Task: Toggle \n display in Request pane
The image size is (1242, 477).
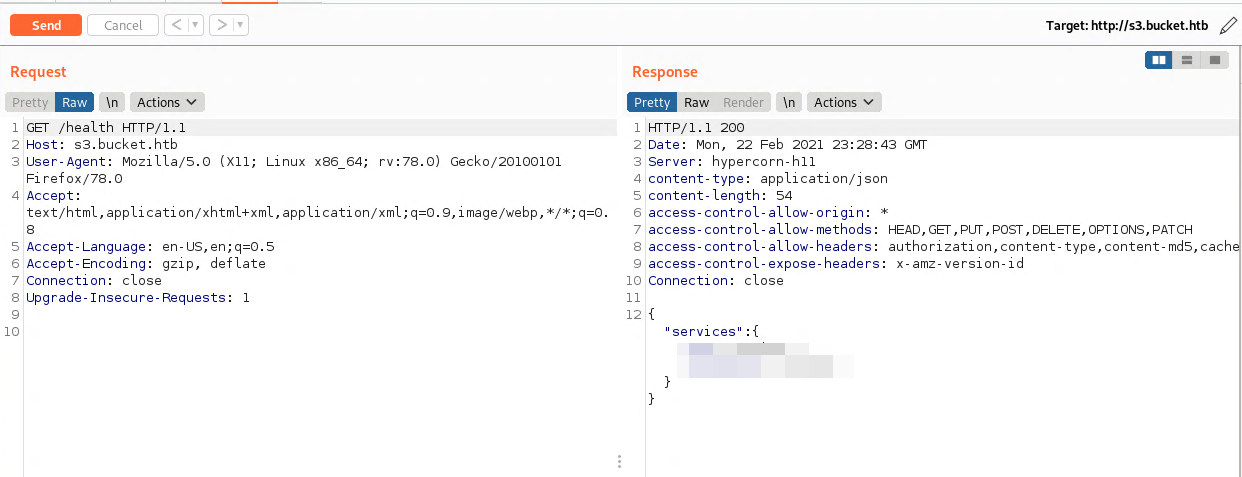Action: pyautogui.click(x=113, y=102)
